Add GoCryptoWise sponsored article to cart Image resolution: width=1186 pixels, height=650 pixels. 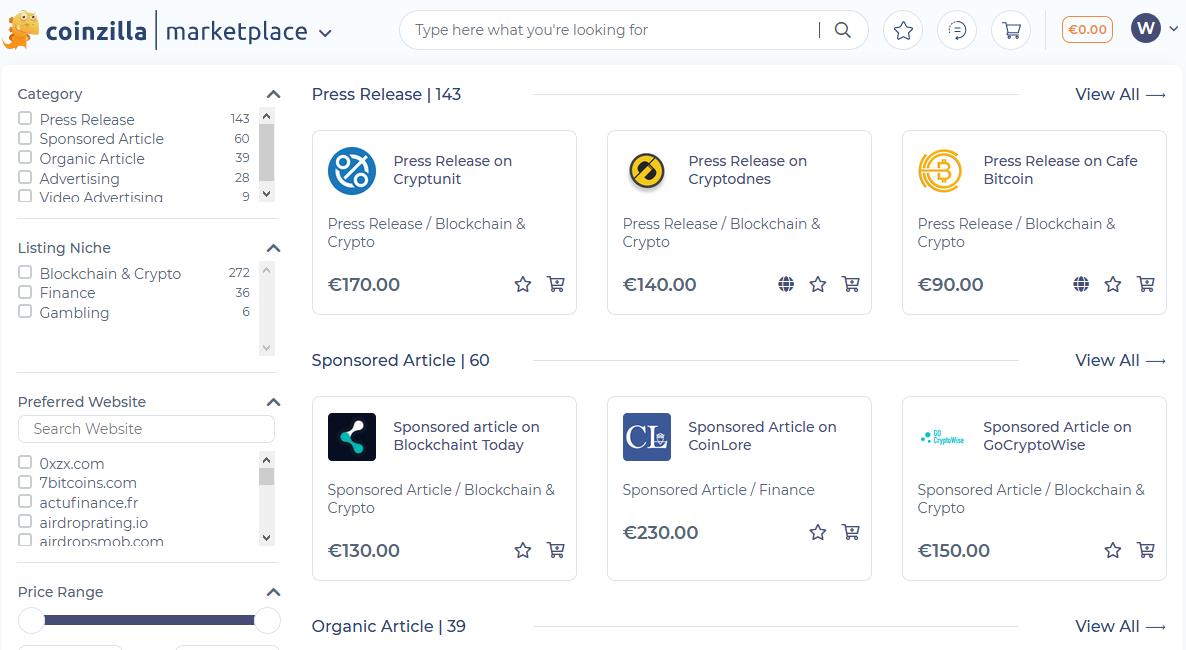coord(1146,550)
